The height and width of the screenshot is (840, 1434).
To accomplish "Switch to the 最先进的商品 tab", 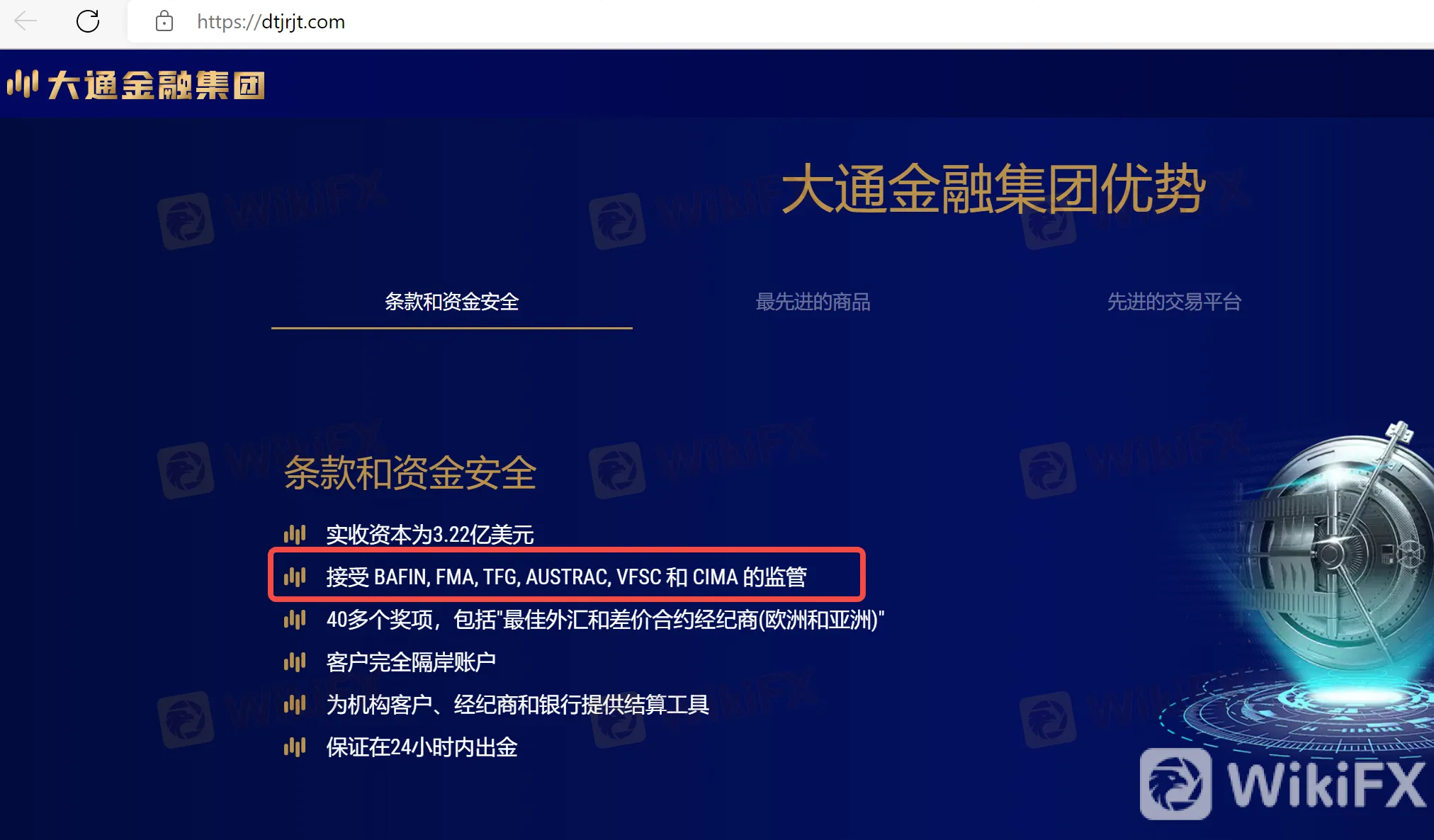I will click(x=813, y=302).
